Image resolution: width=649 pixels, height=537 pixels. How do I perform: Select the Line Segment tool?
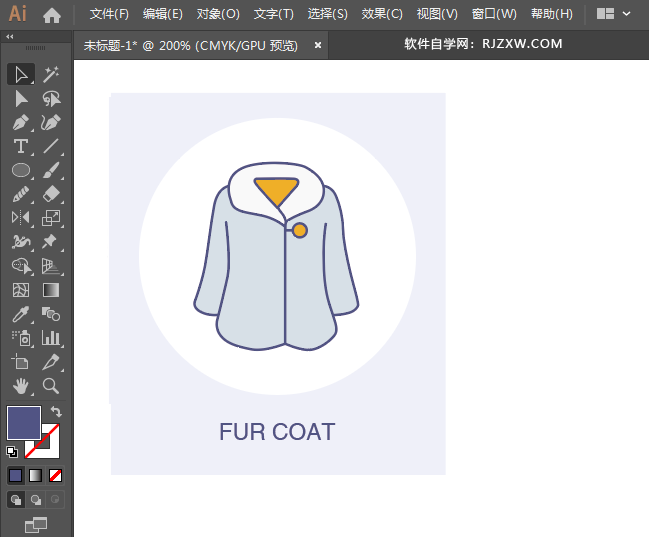pyautogui.click(x=51, y=146)
